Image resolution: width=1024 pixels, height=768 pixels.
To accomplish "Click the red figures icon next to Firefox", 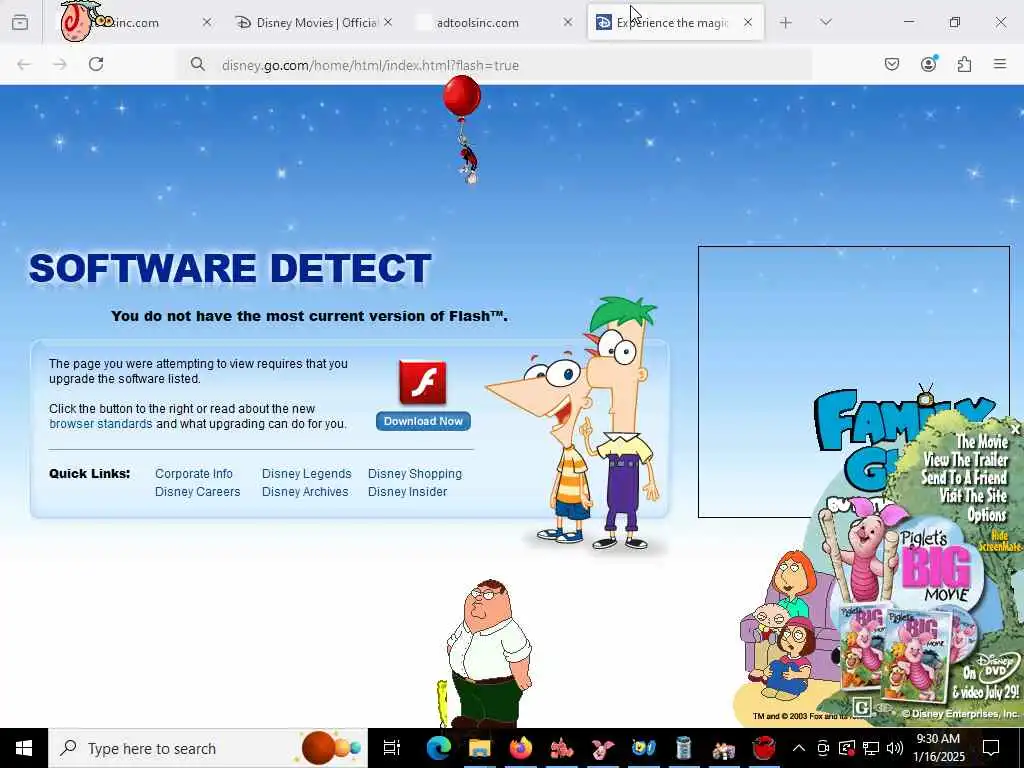I will pos(562,748).
